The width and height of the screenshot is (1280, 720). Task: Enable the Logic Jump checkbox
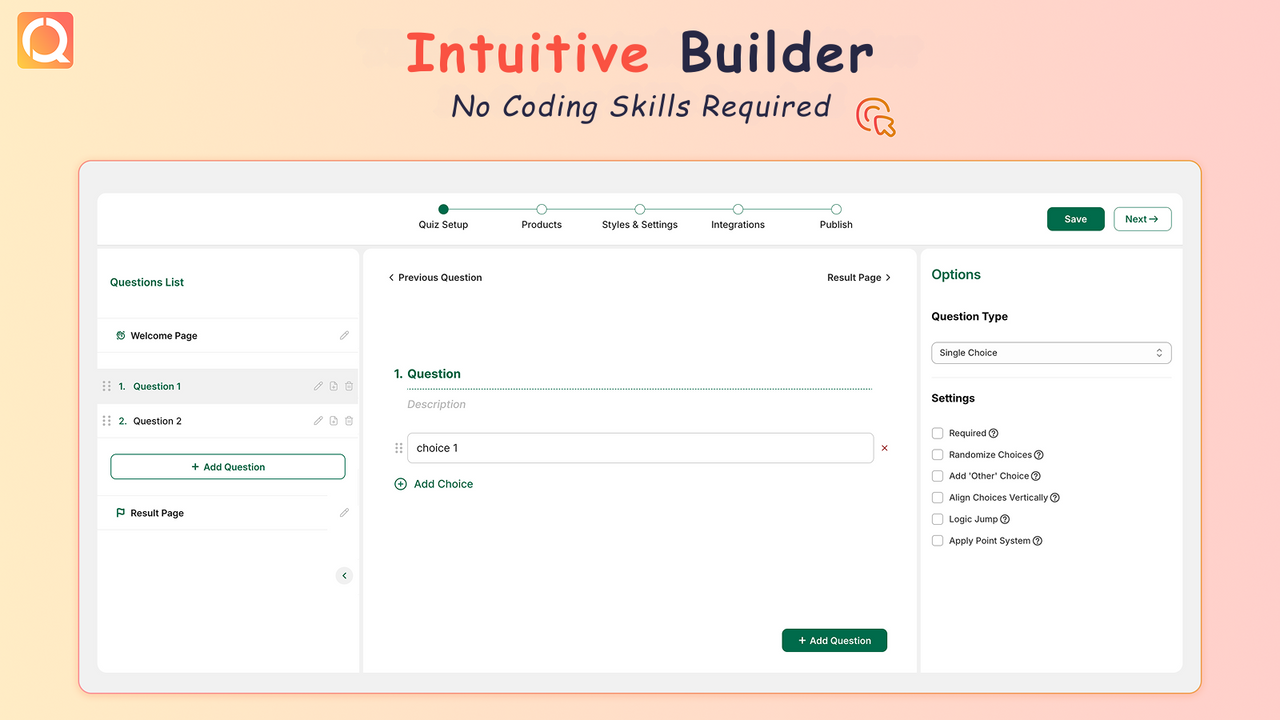[938, 519]
